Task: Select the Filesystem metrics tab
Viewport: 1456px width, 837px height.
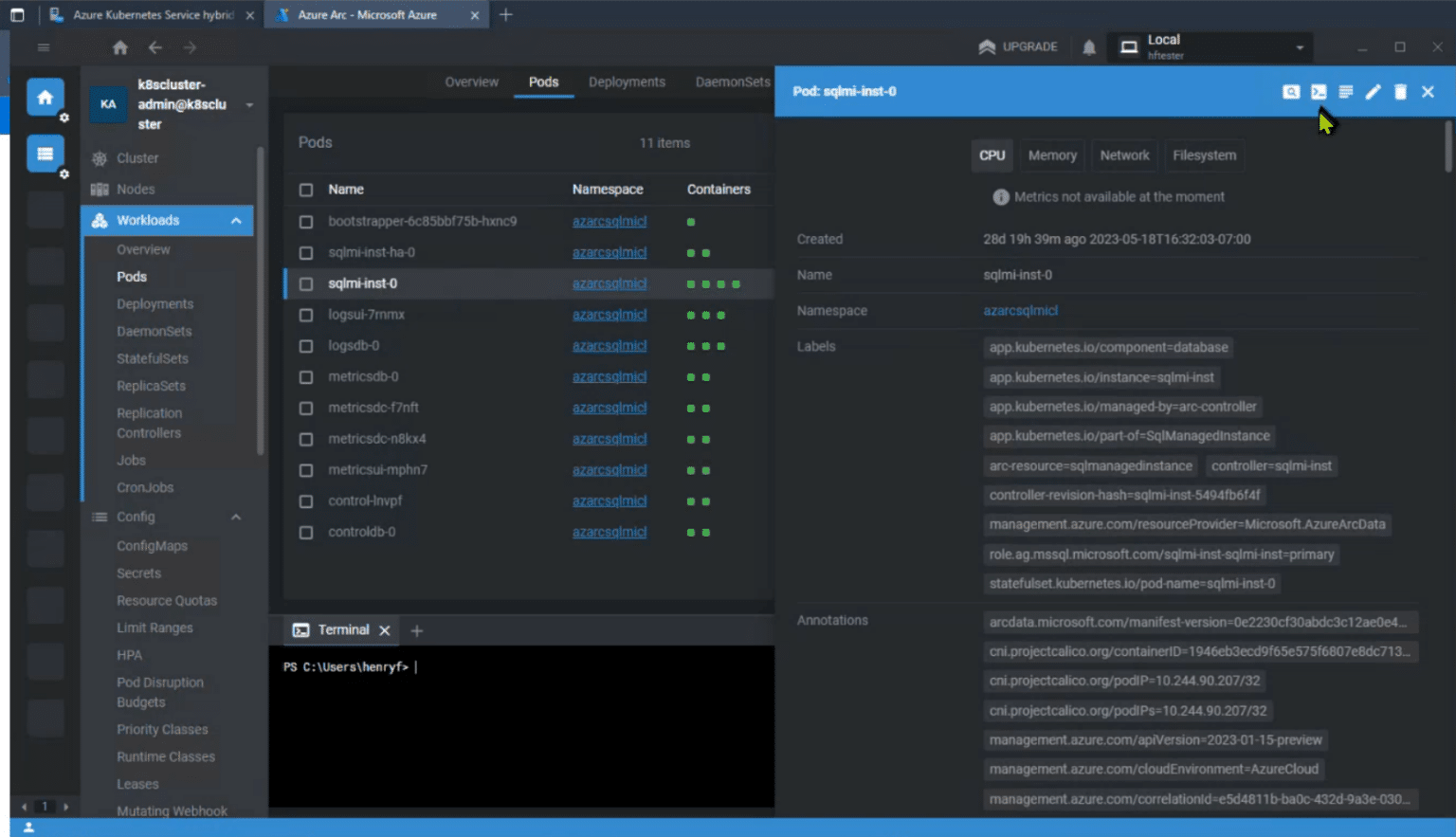Action: point(1204,155)
